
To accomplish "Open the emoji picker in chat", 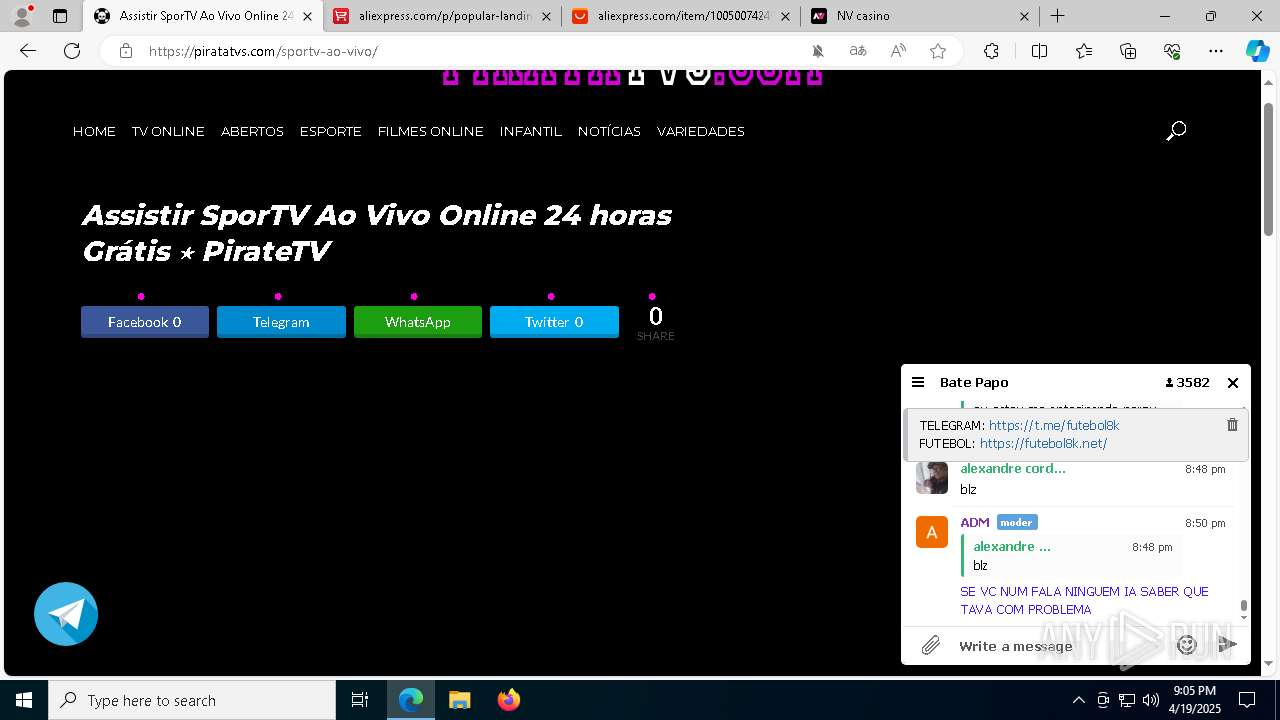I will point(1187,645).
